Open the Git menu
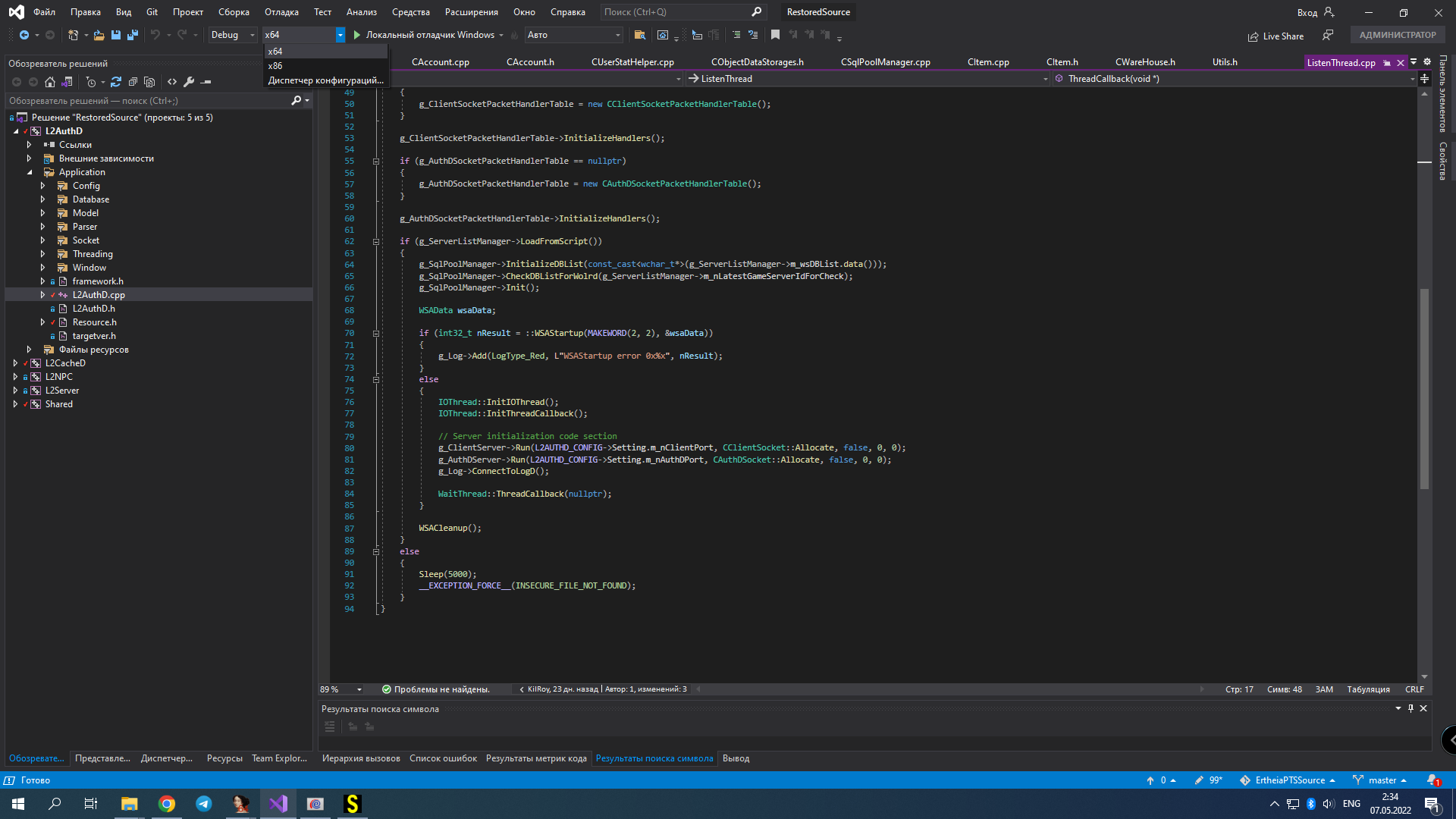 pyautogui.click(x=152, y=12)
